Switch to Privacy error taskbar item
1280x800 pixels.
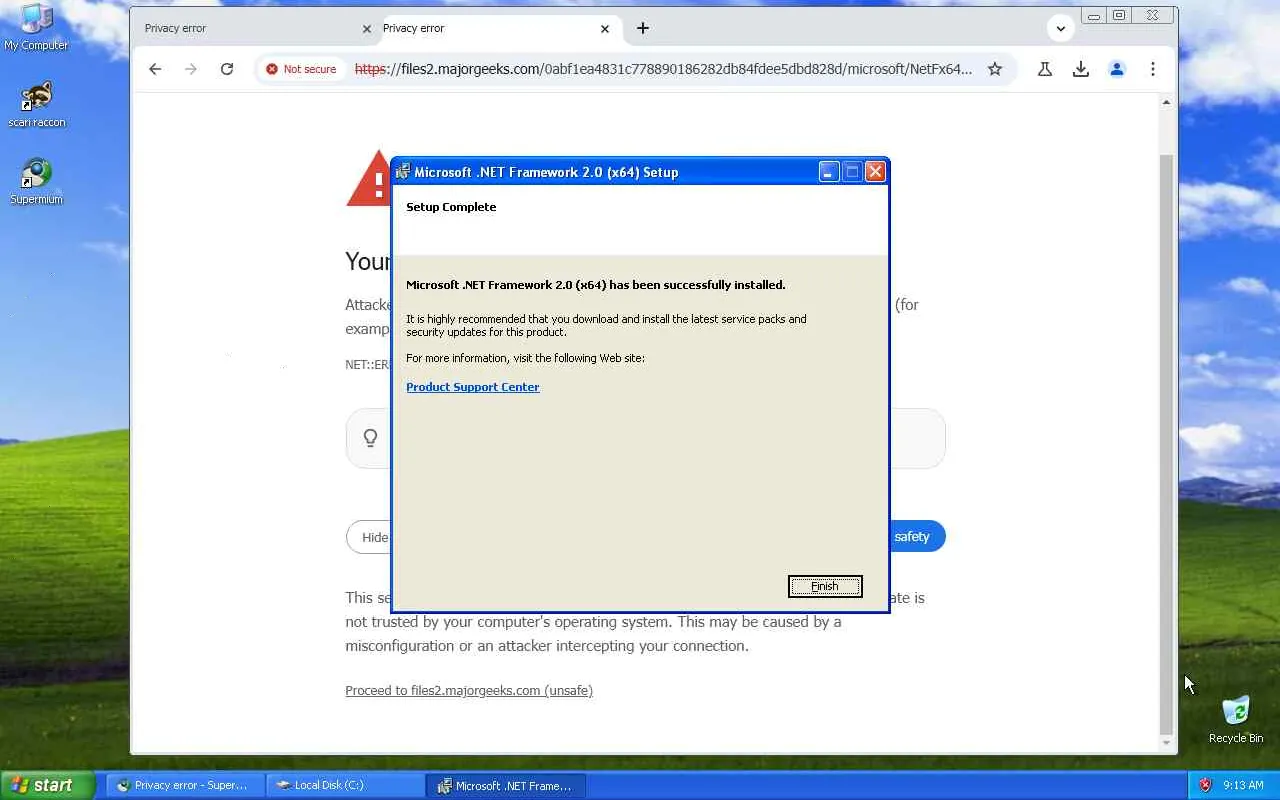coord(185,785)
